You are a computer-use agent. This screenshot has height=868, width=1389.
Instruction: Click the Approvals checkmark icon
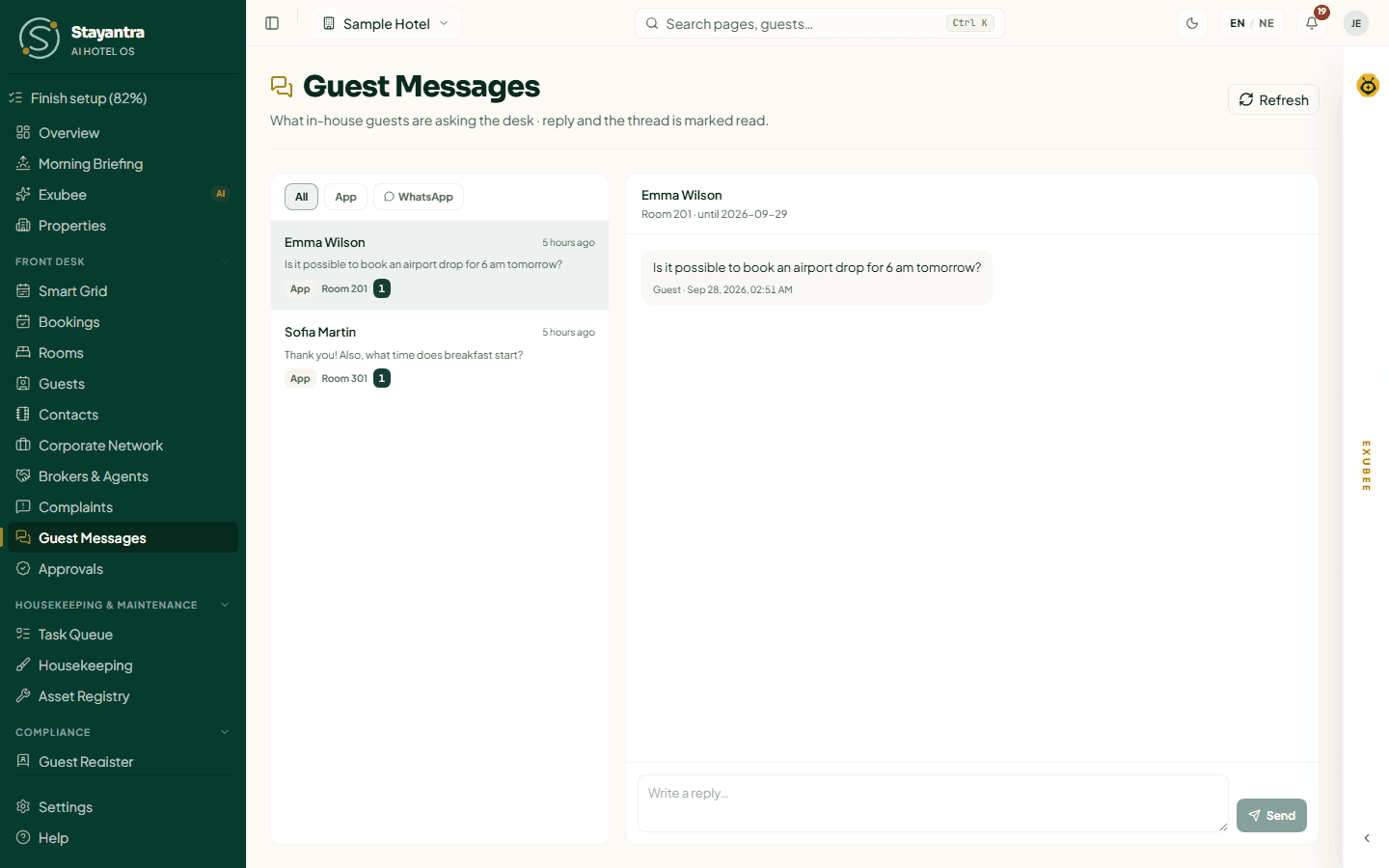(x=23, y=568)
